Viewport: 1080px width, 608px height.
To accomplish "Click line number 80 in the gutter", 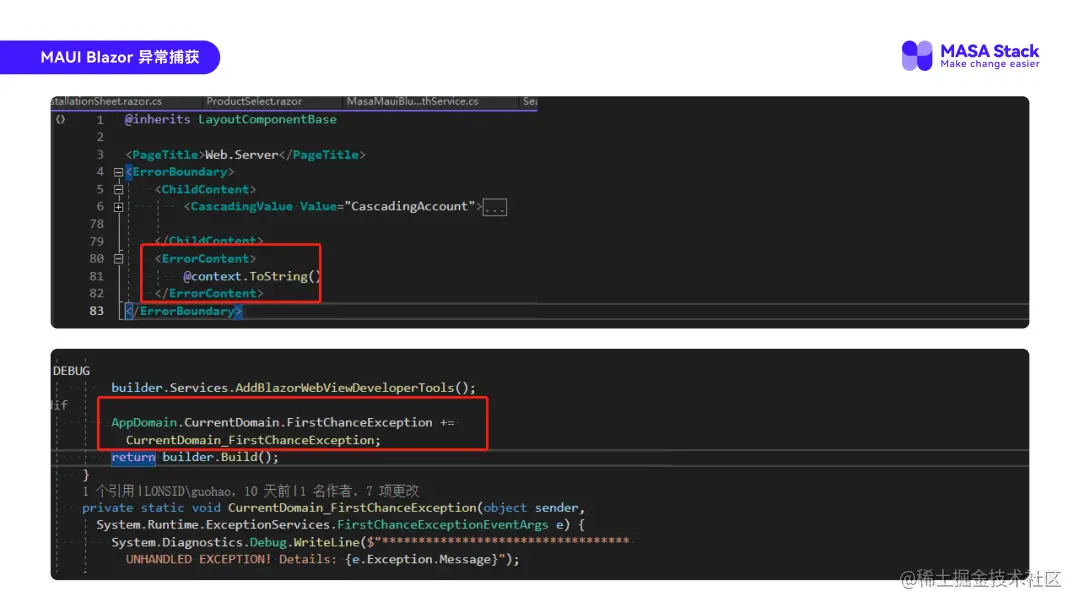I will click(x=96, y=259).
